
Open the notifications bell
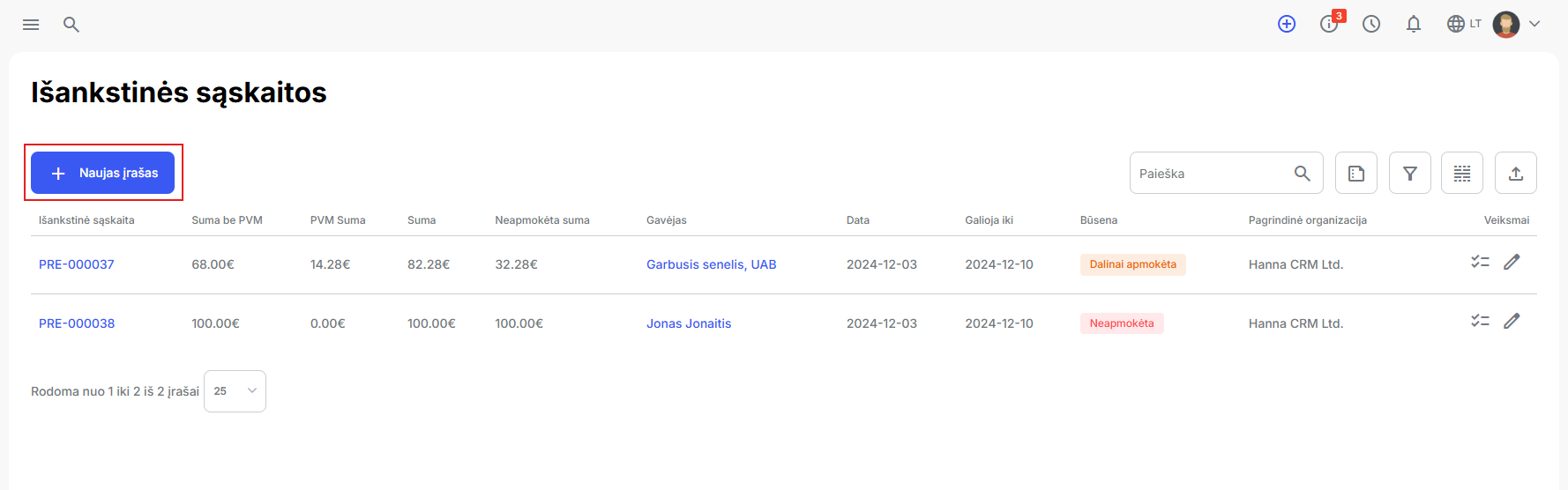(x=1414, y=24)
